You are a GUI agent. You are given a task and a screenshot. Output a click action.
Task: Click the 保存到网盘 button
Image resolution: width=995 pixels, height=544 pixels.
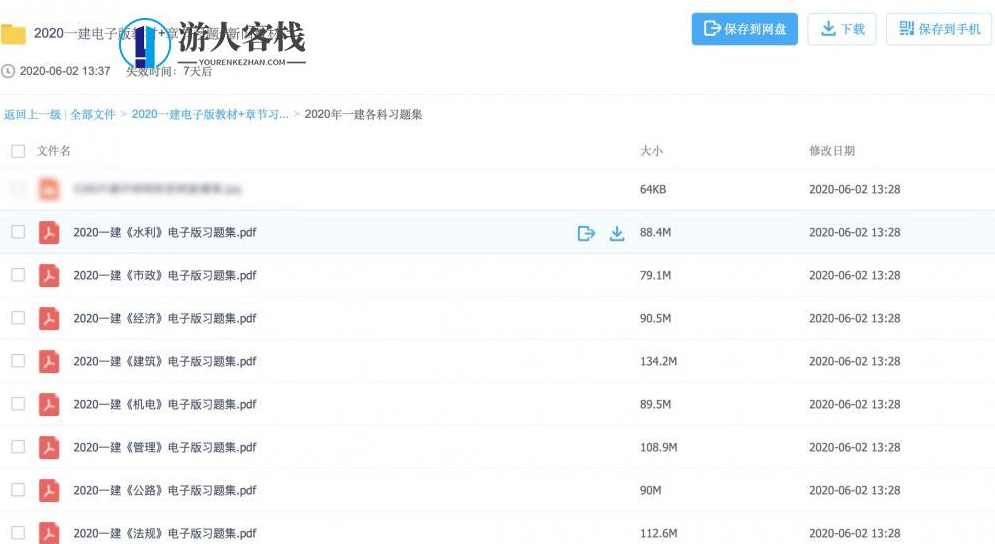point(744,29)
